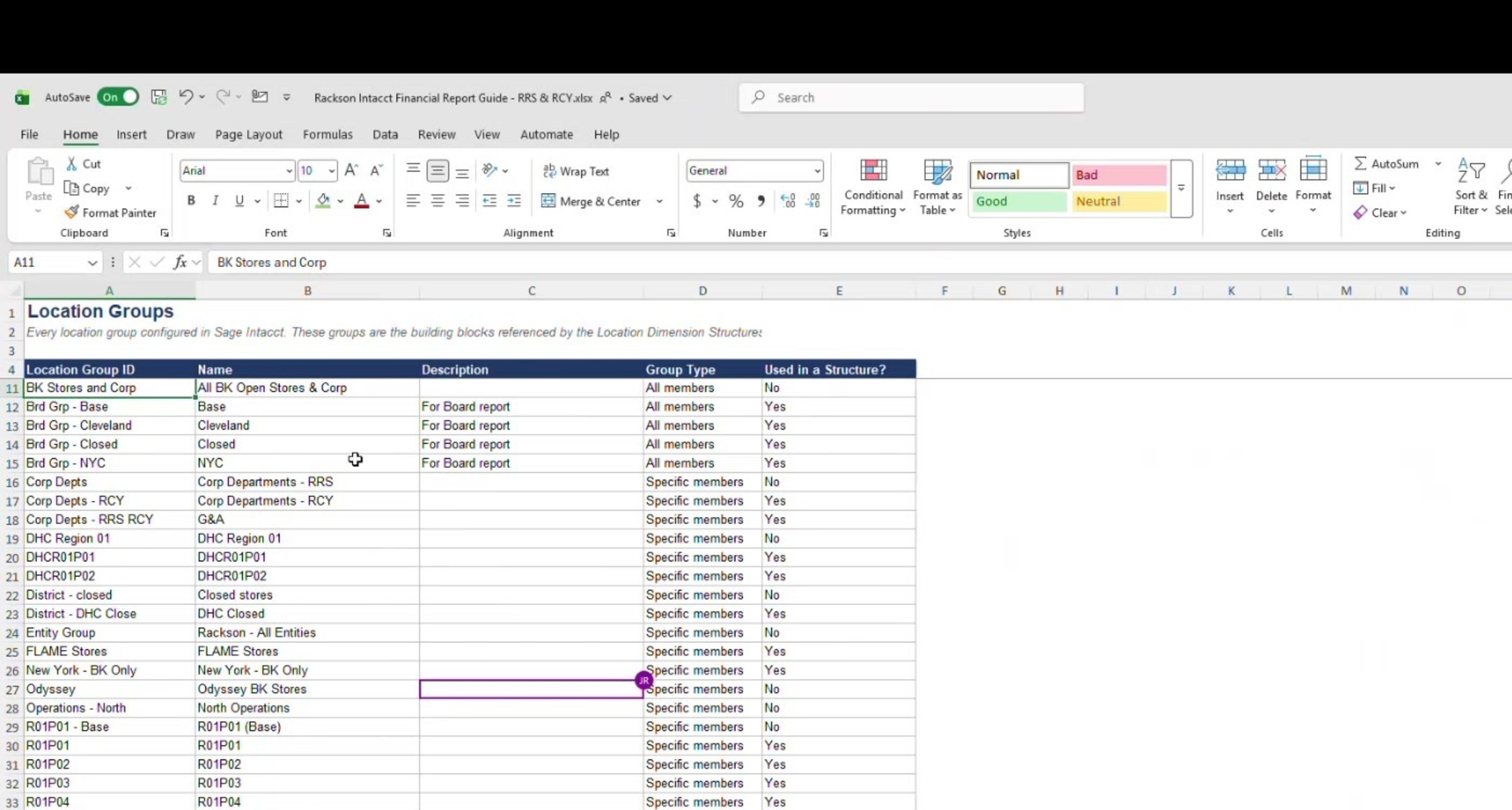The width and height of the screenshot is (1512, 810).
Task: Redo the last action
Action: 223,97
